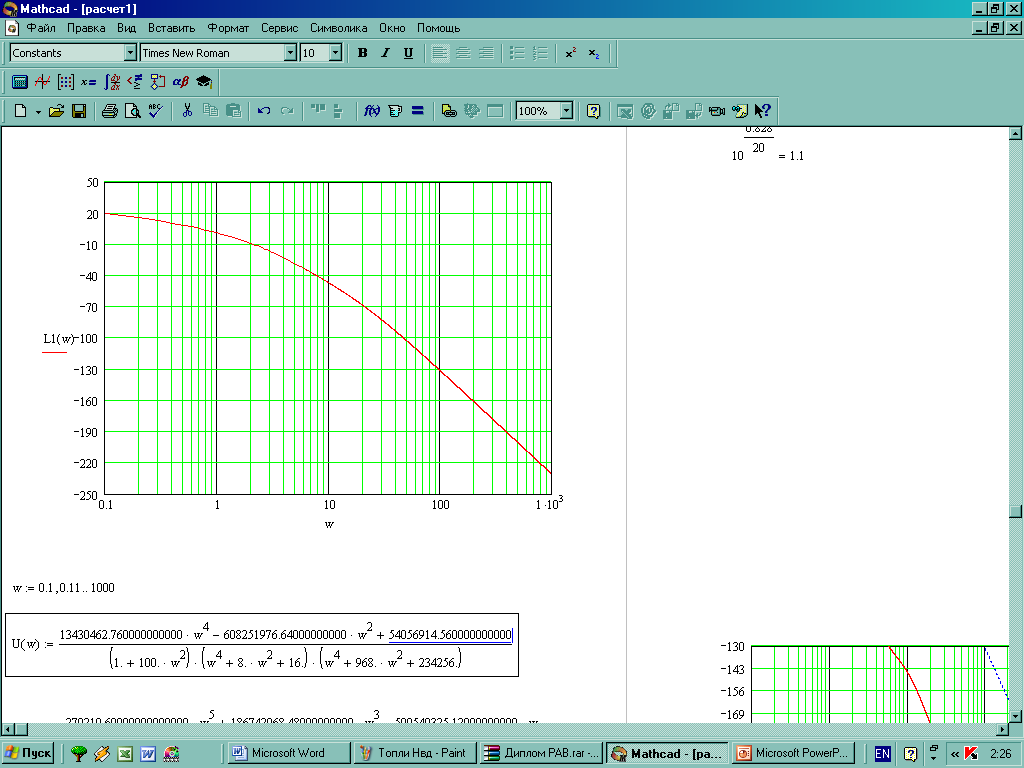1024x768 pixels.
Task: Toggle underline formatting
Action: tap(408, 53)
